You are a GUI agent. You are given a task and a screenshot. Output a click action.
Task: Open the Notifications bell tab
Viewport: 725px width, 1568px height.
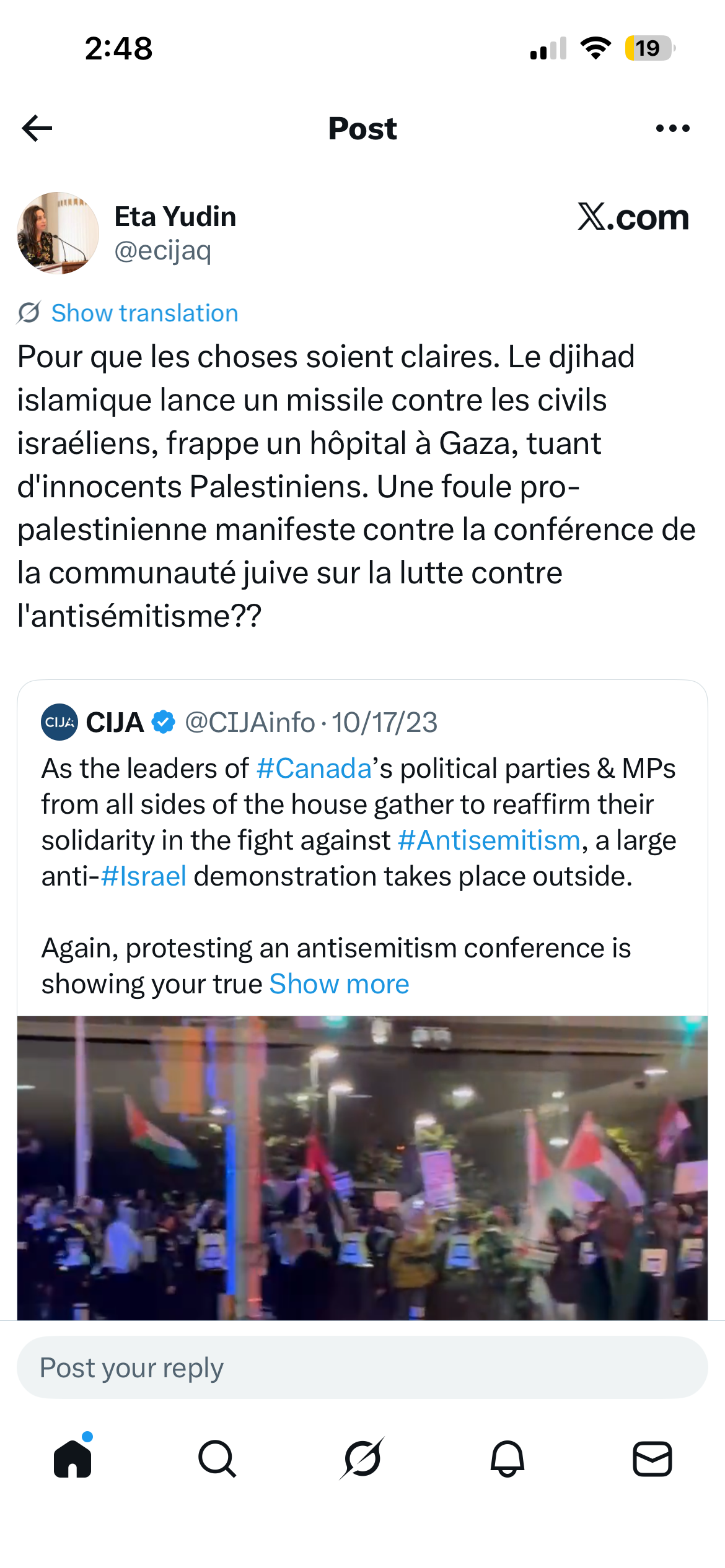507,1458
